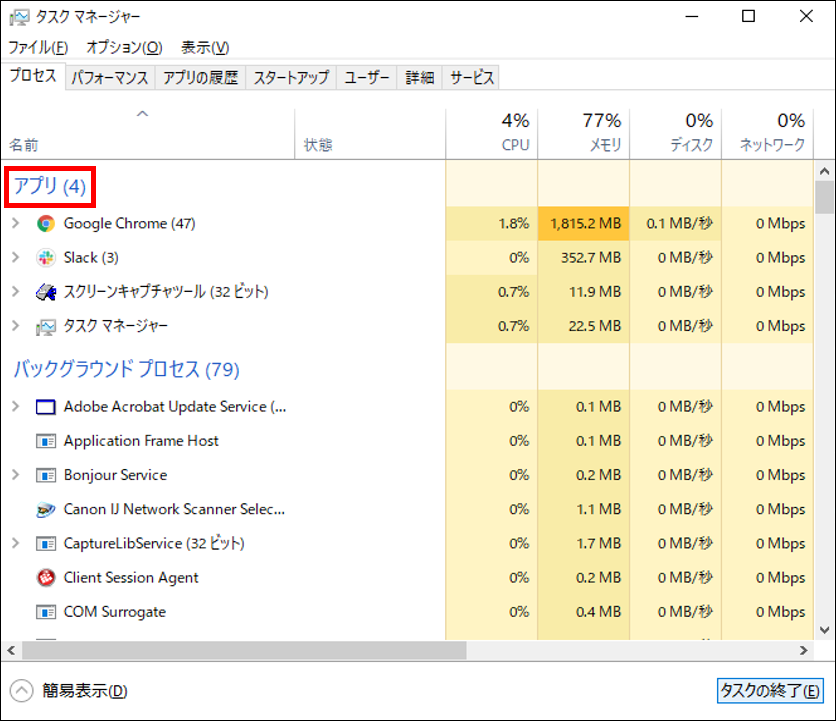This screenshot has width=836, height=721.
Task: Click the 22.5 MB memory cell
Action: [583, 326]
